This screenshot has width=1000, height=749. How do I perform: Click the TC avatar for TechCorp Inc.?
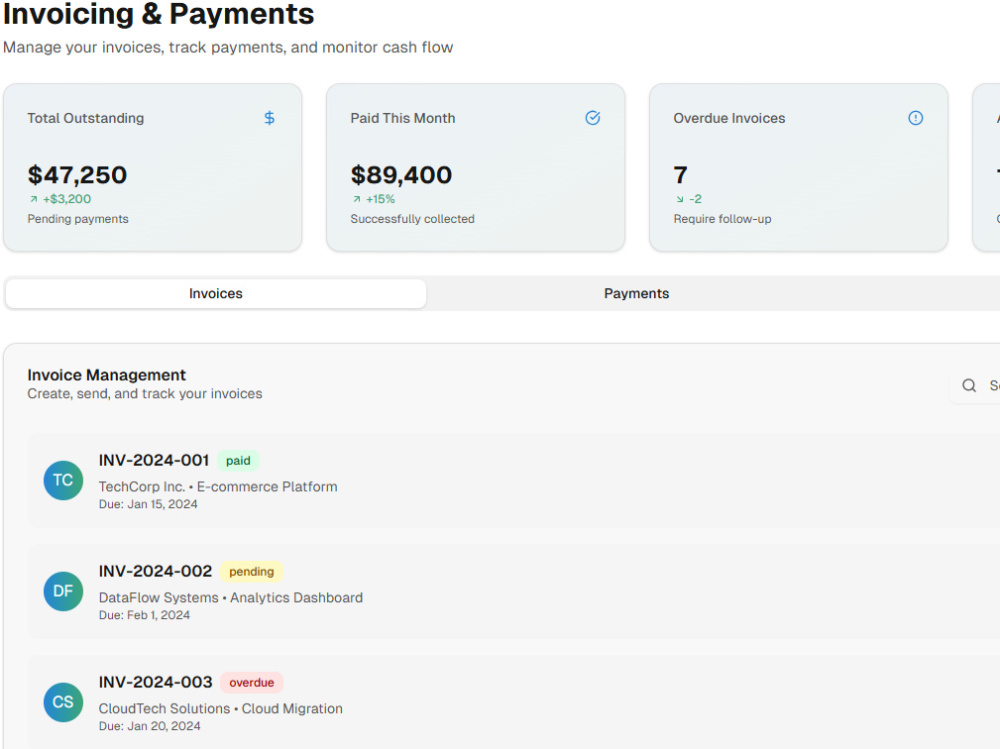coord(63,480)
